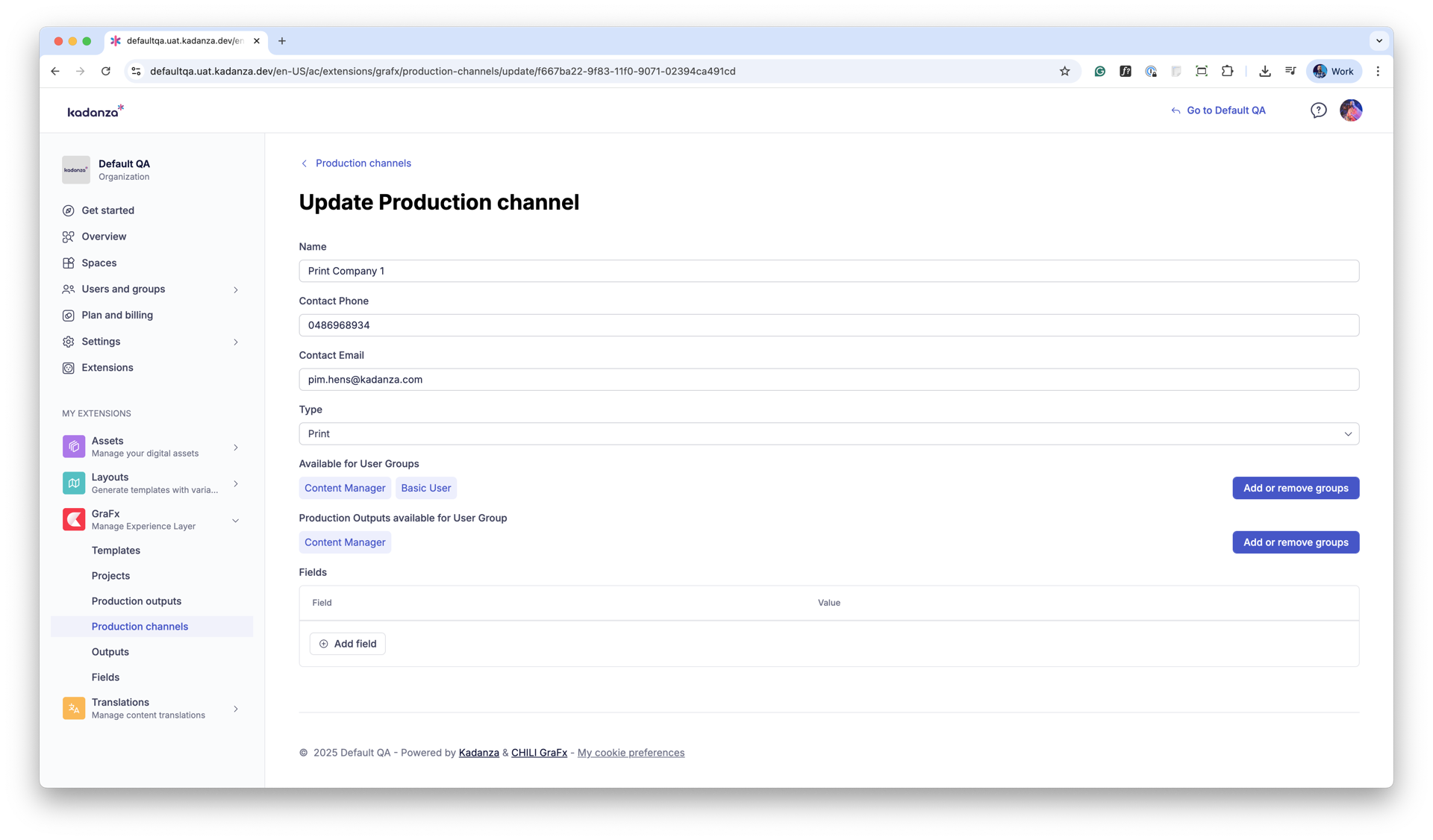The image size is (1433, 840).
Task: Expand Users and groups submenu
Action: 235,289
